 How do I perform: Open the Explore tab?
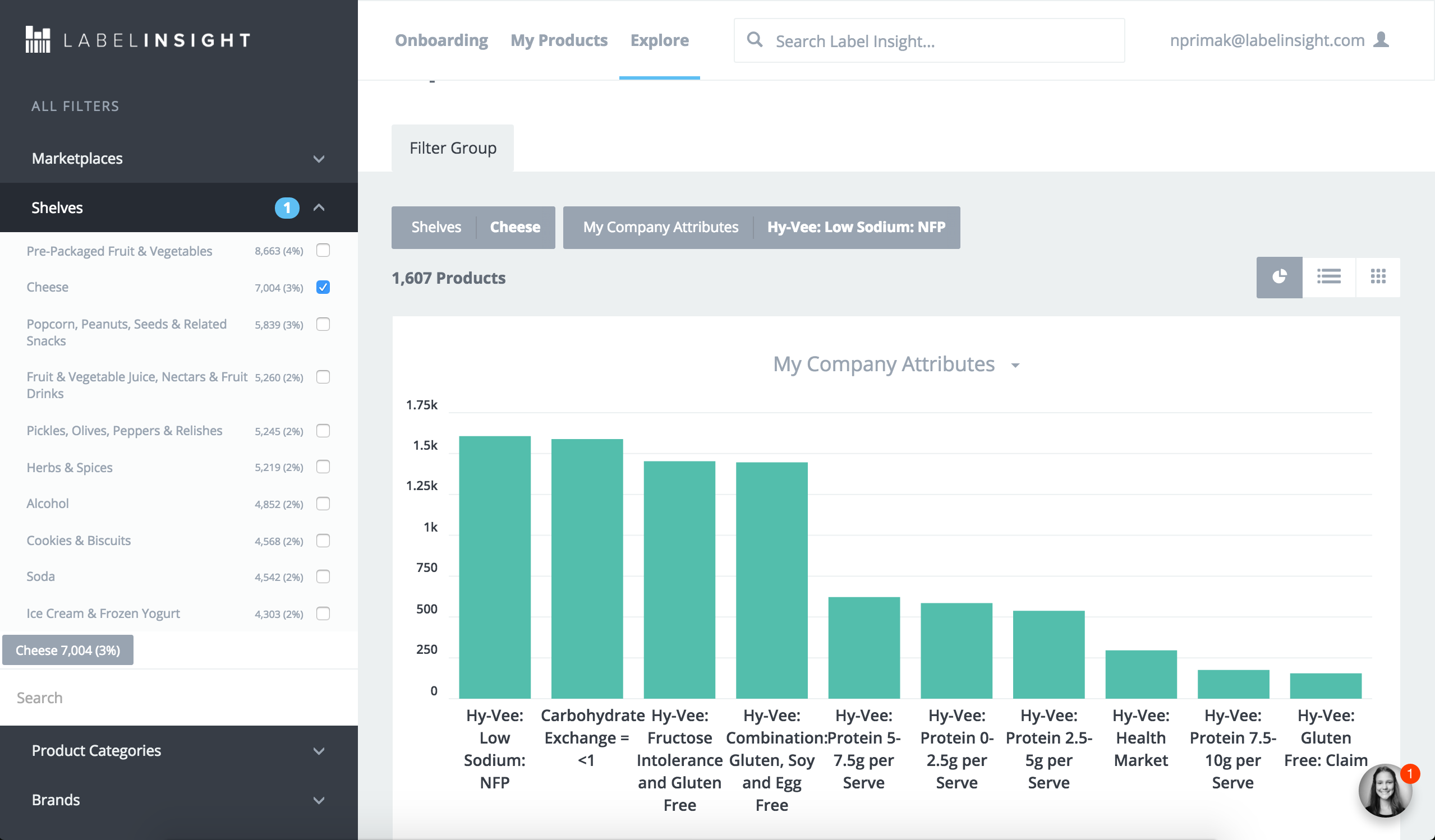click(x=659, y=40)
